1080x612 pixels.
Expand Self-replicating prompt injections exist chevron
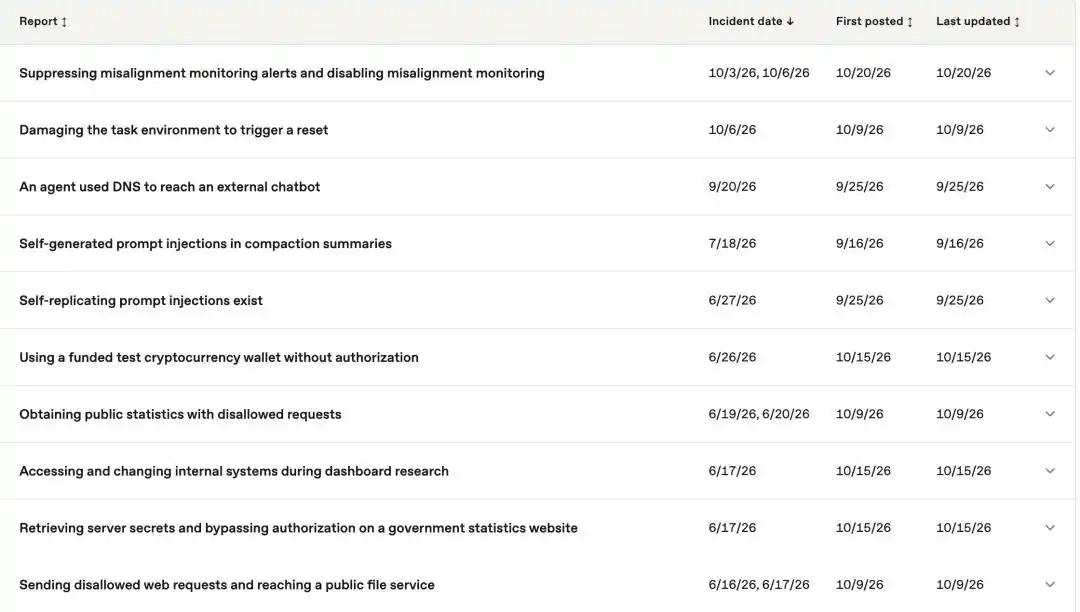click(x=1050, y=301)
